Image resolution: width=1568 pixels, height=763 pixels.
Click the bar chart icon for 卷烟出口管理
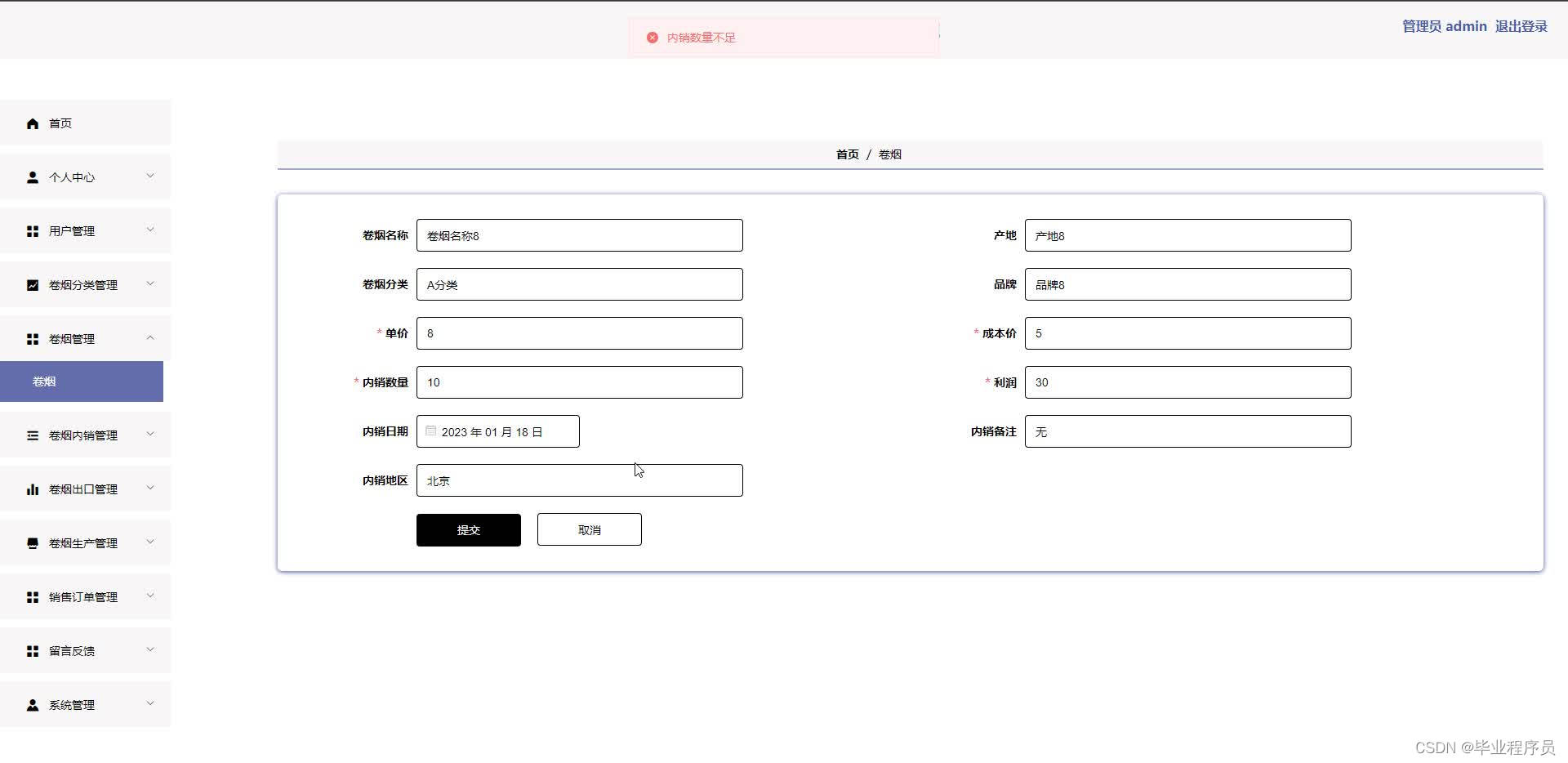(33, 489)
